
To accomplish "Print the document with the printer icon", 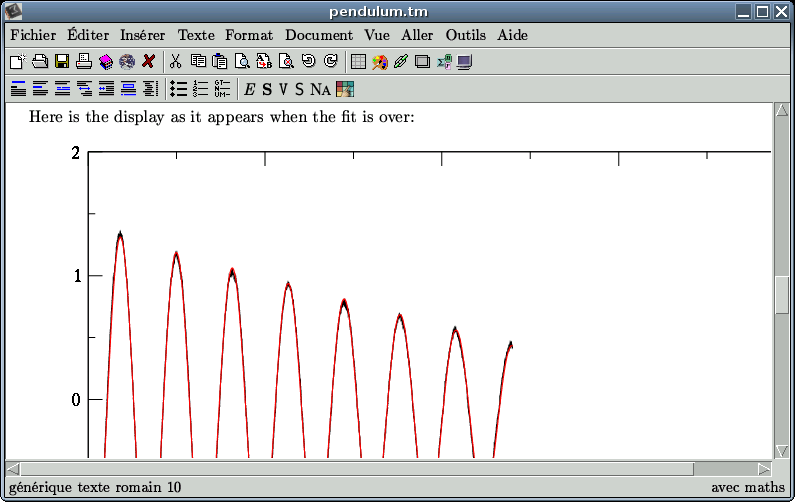I will point(84,62).
